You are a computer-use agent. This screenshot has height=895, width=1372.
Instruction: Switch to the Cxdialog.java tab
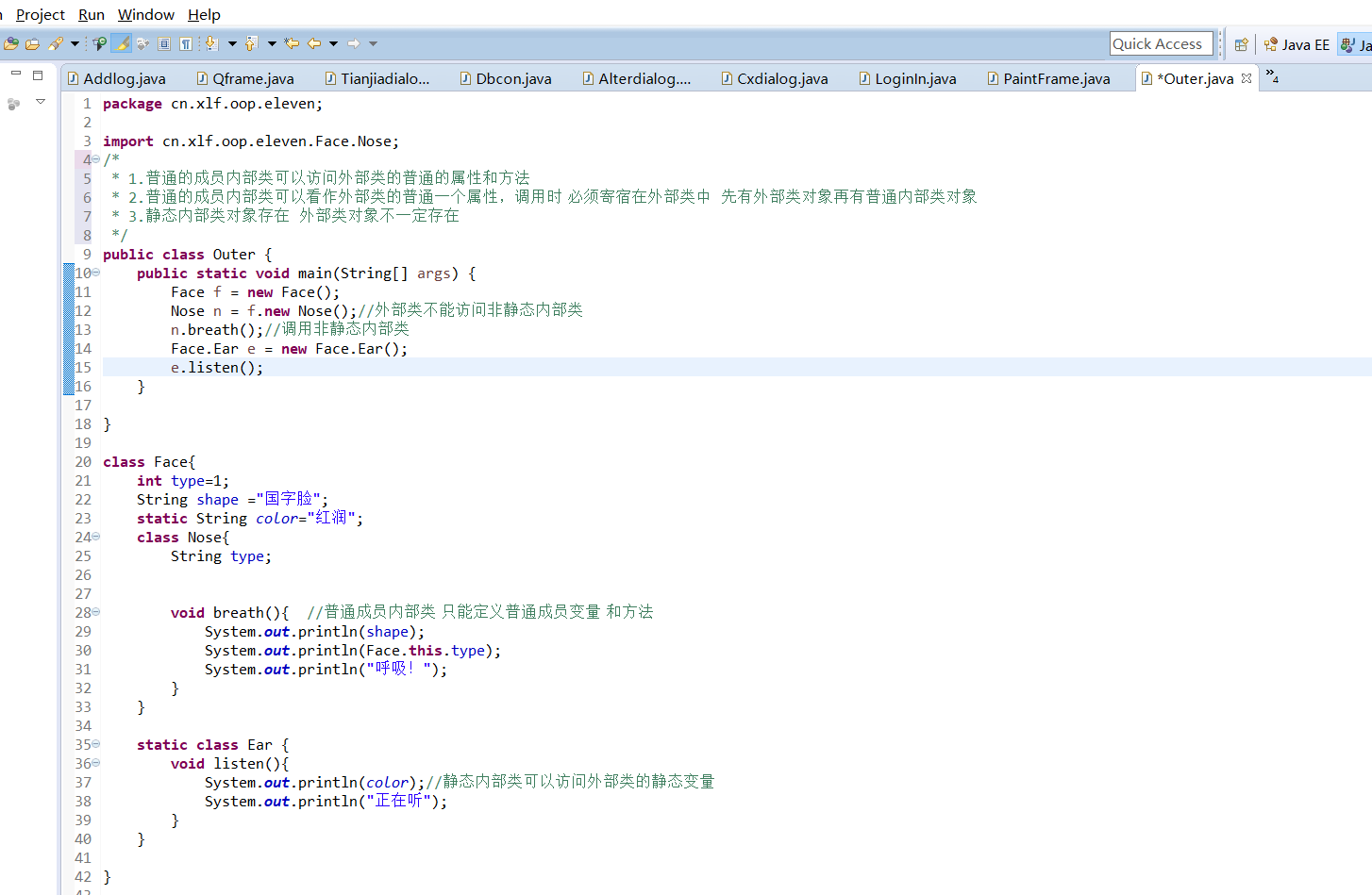[775, 78]
